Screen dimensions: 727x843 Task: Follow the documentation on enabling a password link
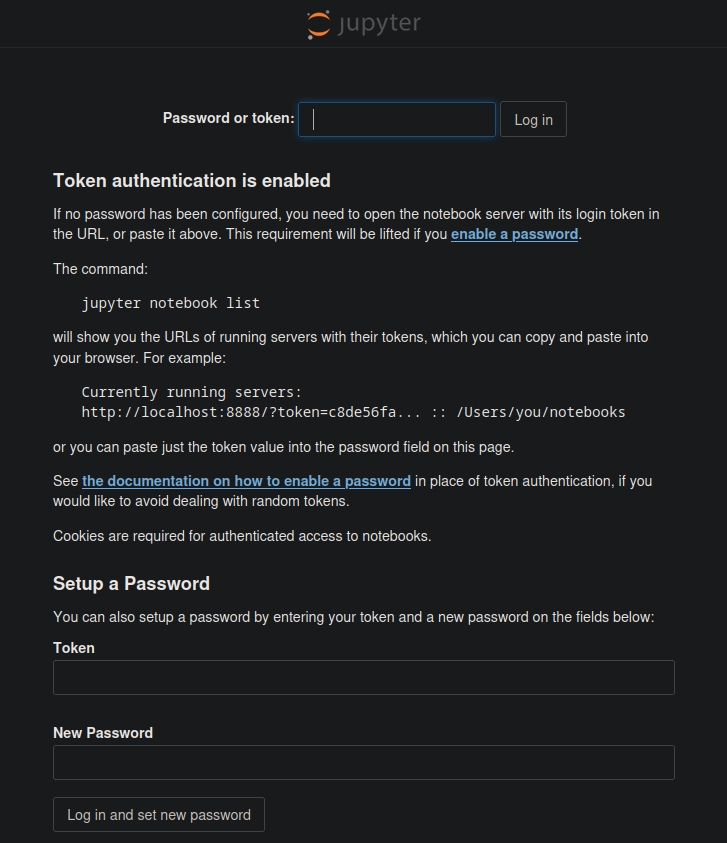tap(246, 481)
